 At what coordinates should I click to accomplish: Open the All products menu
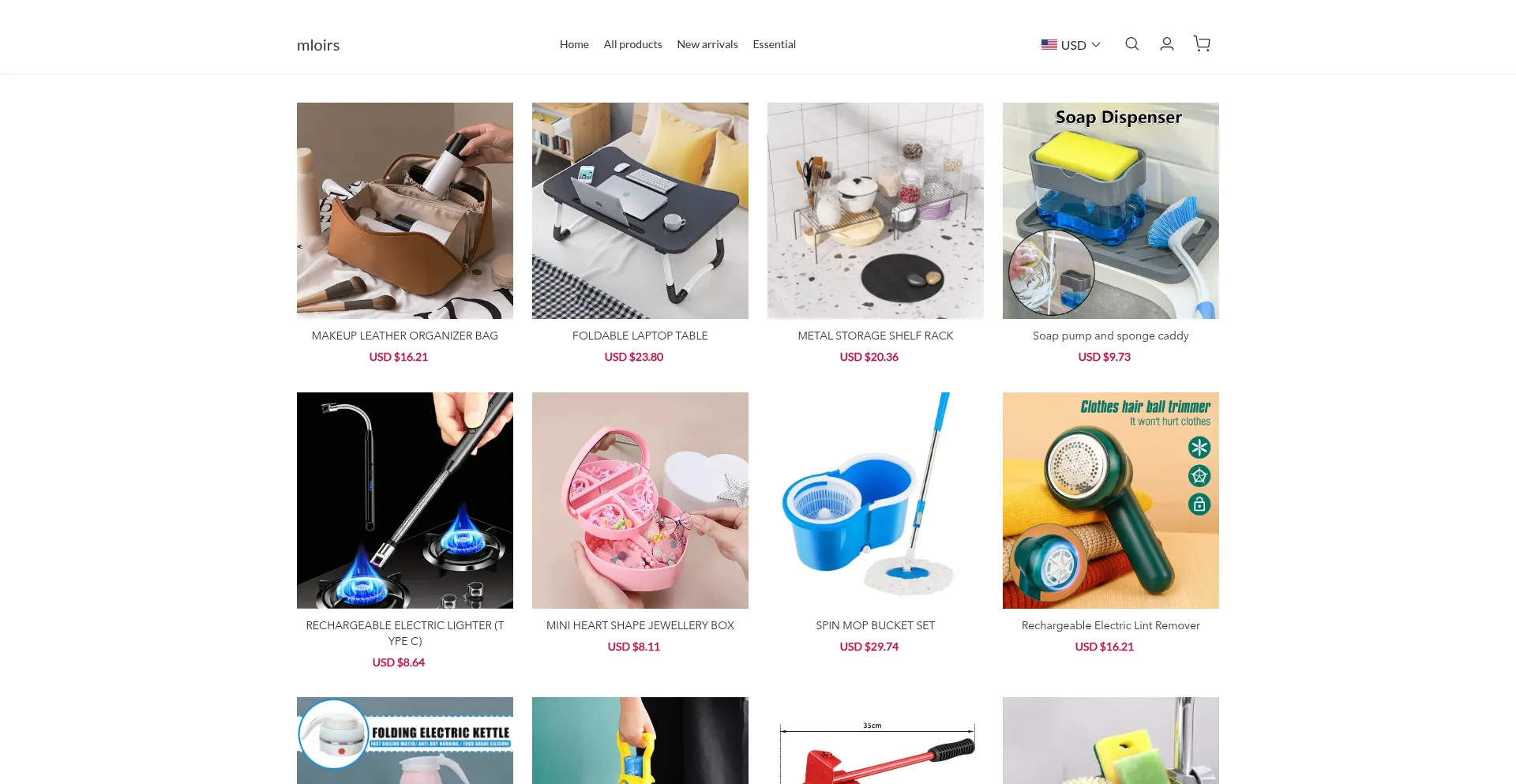632,44
